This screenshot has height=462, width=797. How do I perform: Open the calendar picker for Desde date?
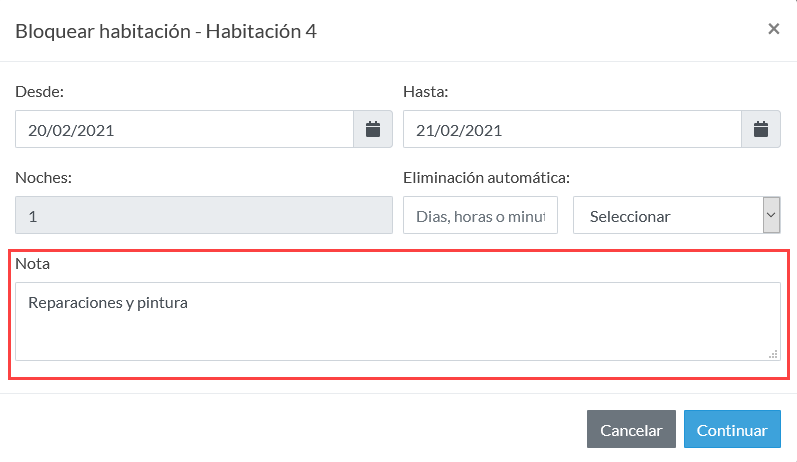point(373,129)
